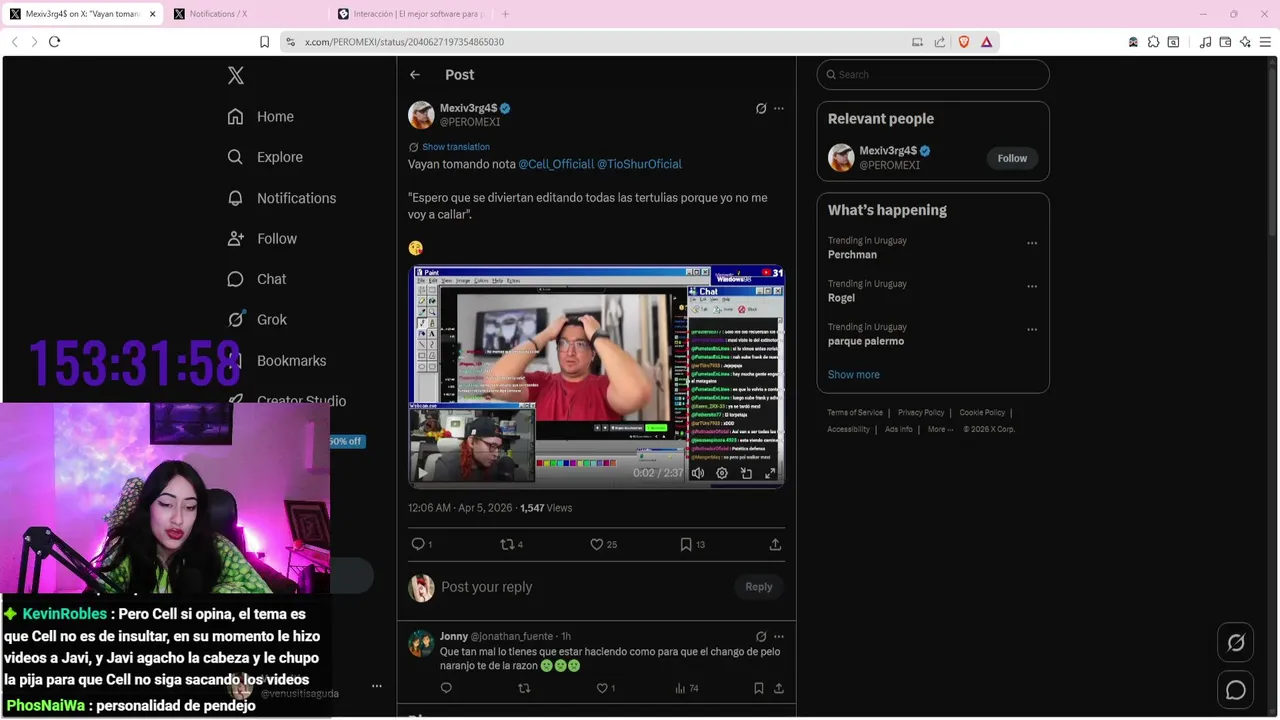Expand video to fullscreen
The height and width of the screenshot is (720, 1280).
pyautogui.click(x=770, y=473)
